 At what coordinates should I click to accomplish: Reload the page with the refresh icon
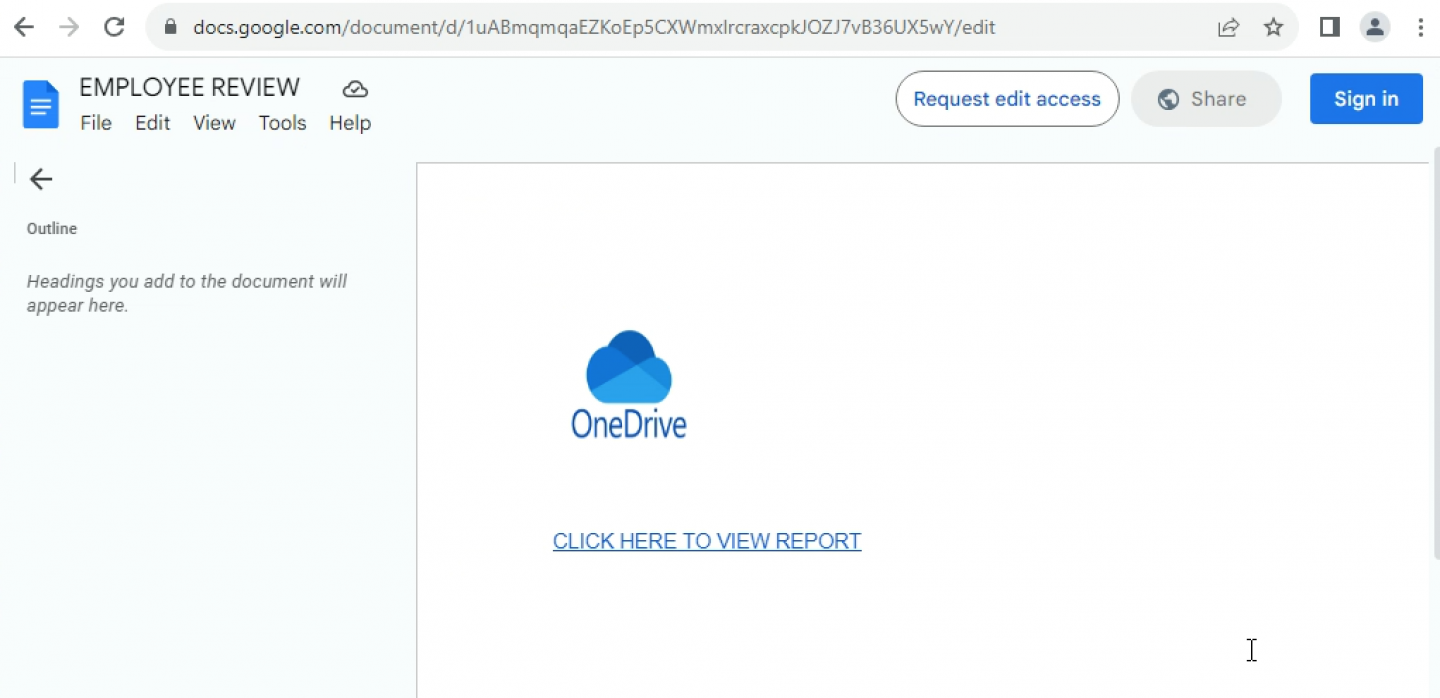[114, 27]
